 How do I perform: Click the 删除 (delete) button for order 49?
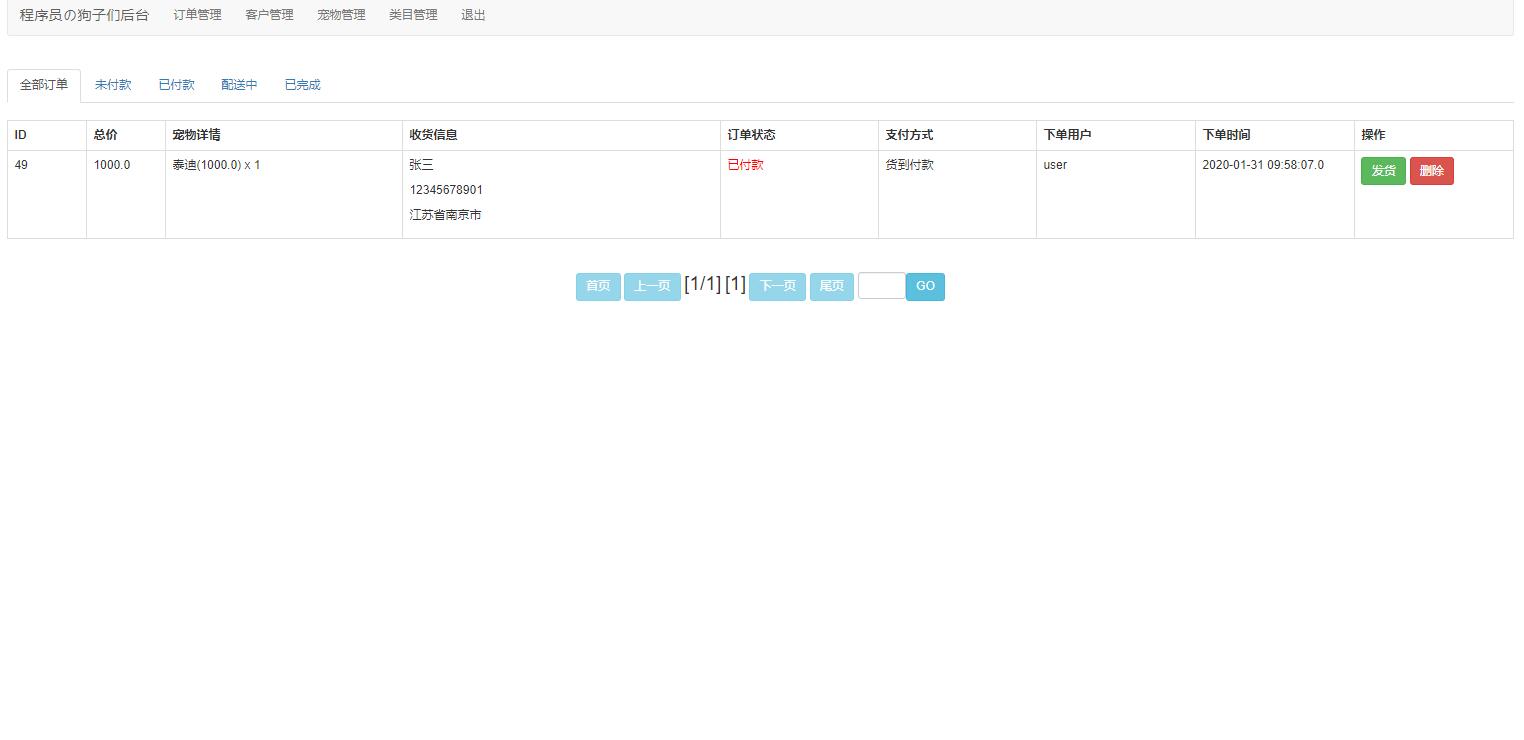[x=1432, y=170]
